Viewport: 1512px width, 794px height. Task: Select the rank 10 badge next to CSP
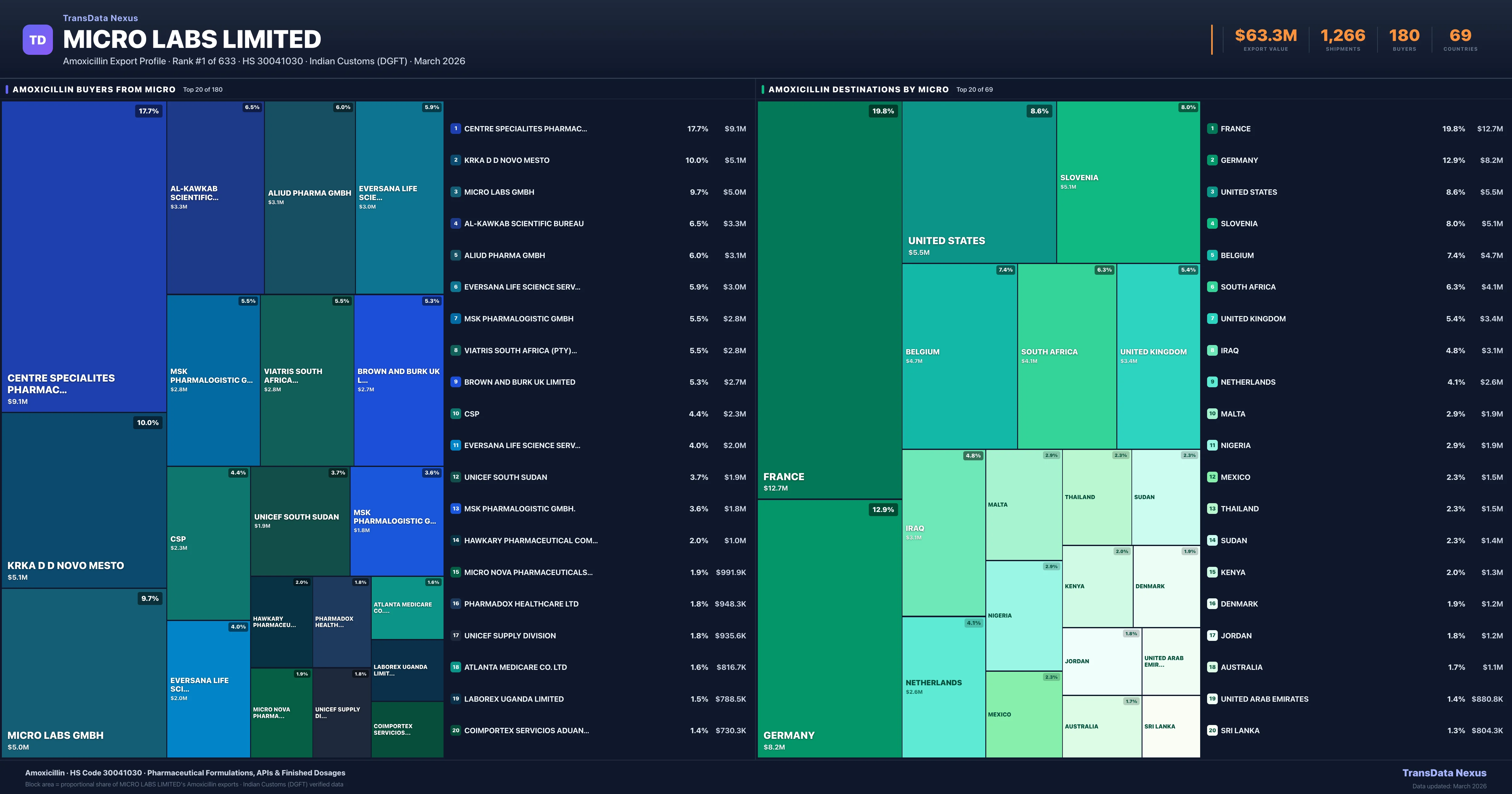[x=455, y=413]
